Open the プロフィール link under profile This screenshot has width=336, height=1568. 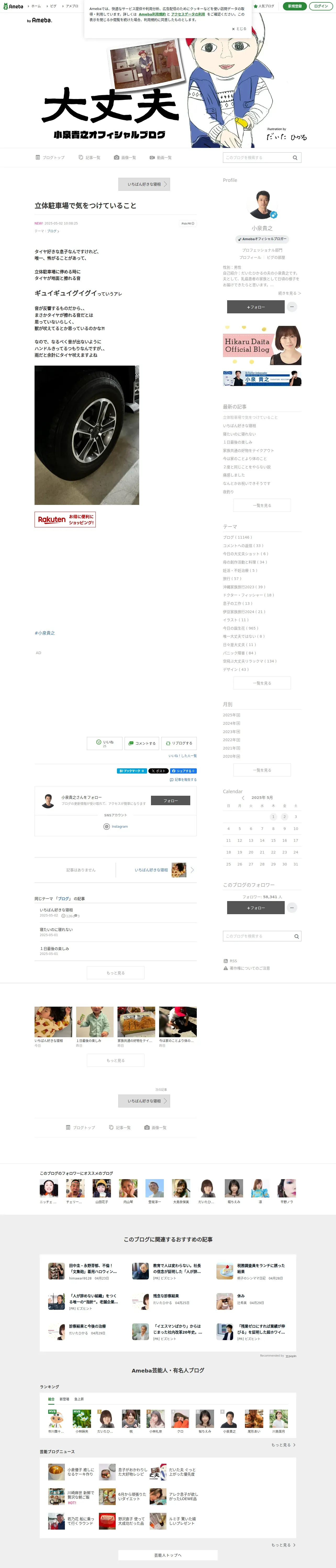(x=250, y=257)
